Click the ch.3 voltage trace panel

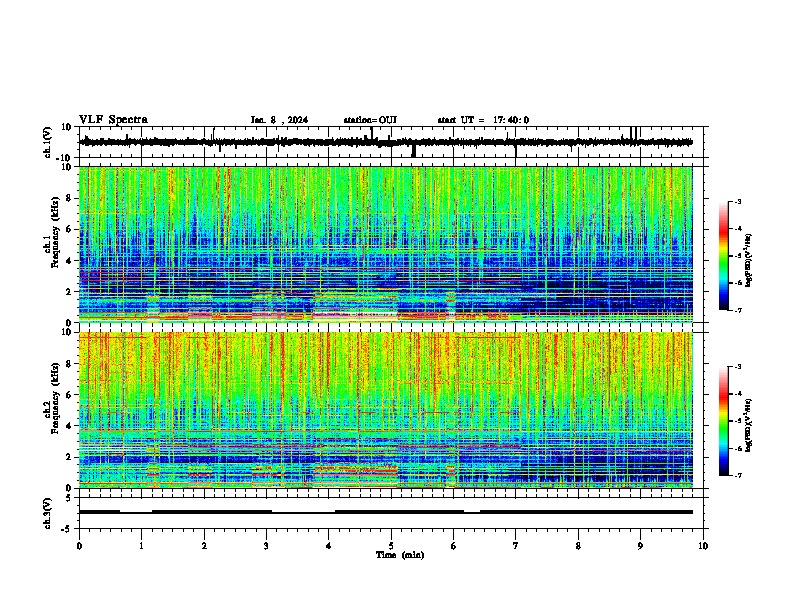coord(393,513)
